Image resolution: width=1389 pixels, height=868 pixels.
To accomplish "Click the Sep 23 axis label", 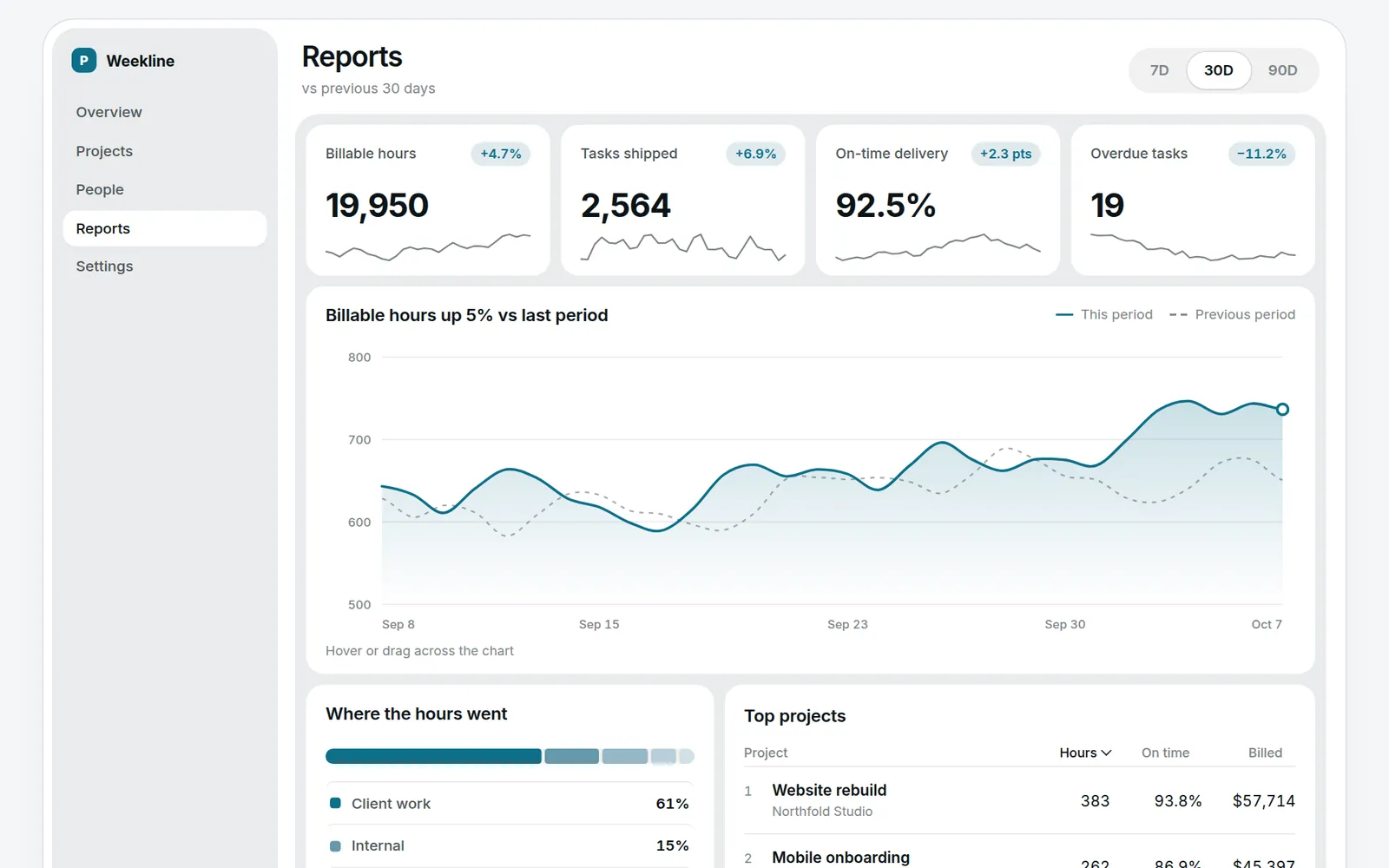I will point(847,624).
